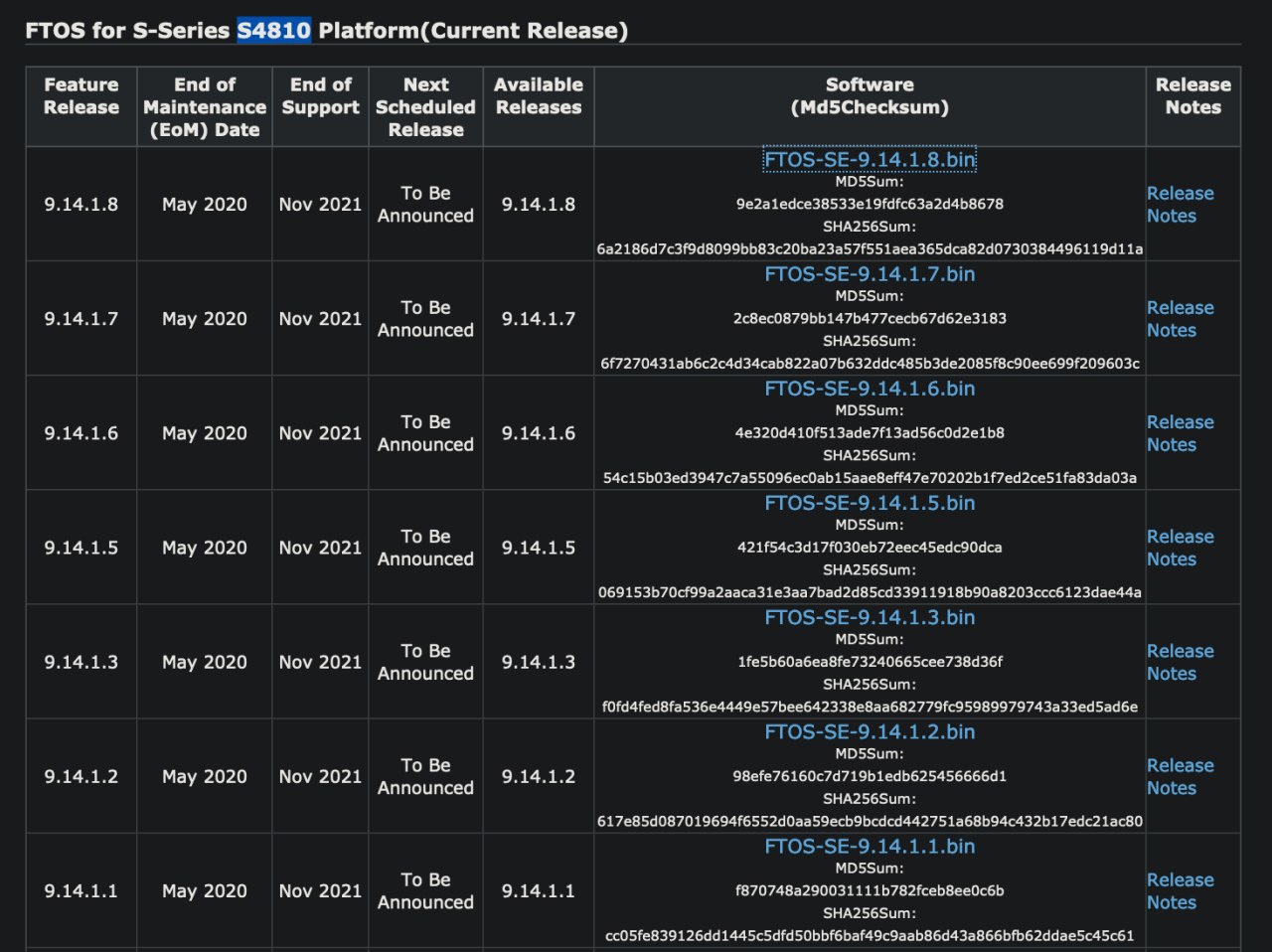1272x952 pixels.
Task: Click the Next Scheduled Release header
Action: [425, 107]
